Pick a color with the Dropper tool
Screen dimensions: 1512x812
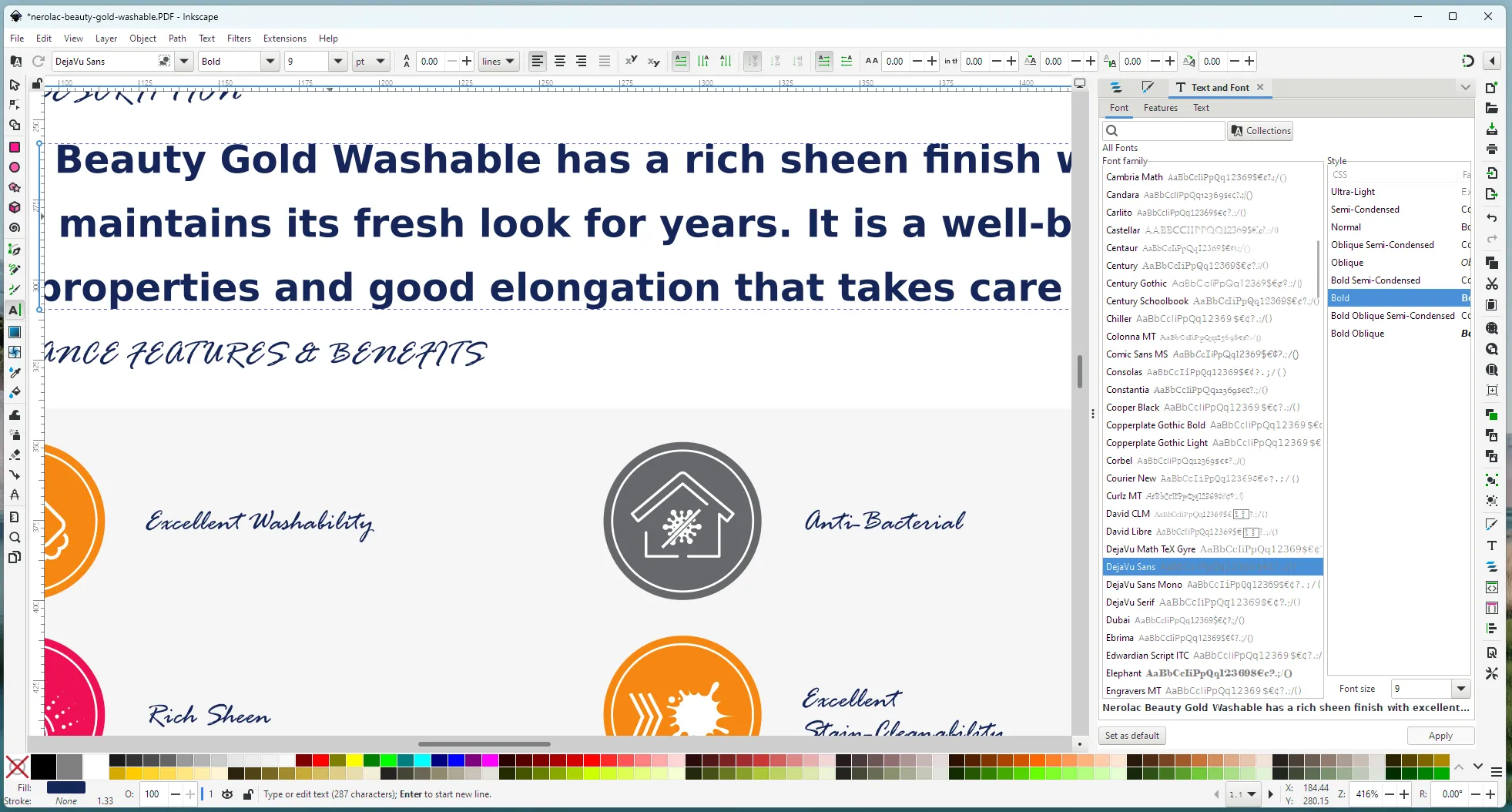point(14,372)
